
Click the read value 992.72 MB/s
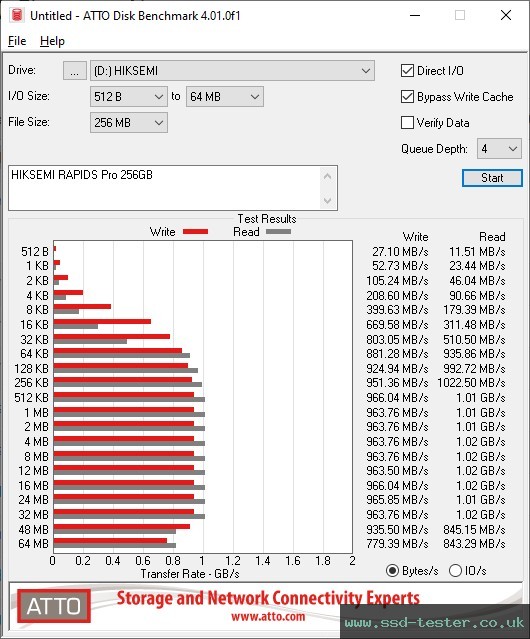coord(474,368)
